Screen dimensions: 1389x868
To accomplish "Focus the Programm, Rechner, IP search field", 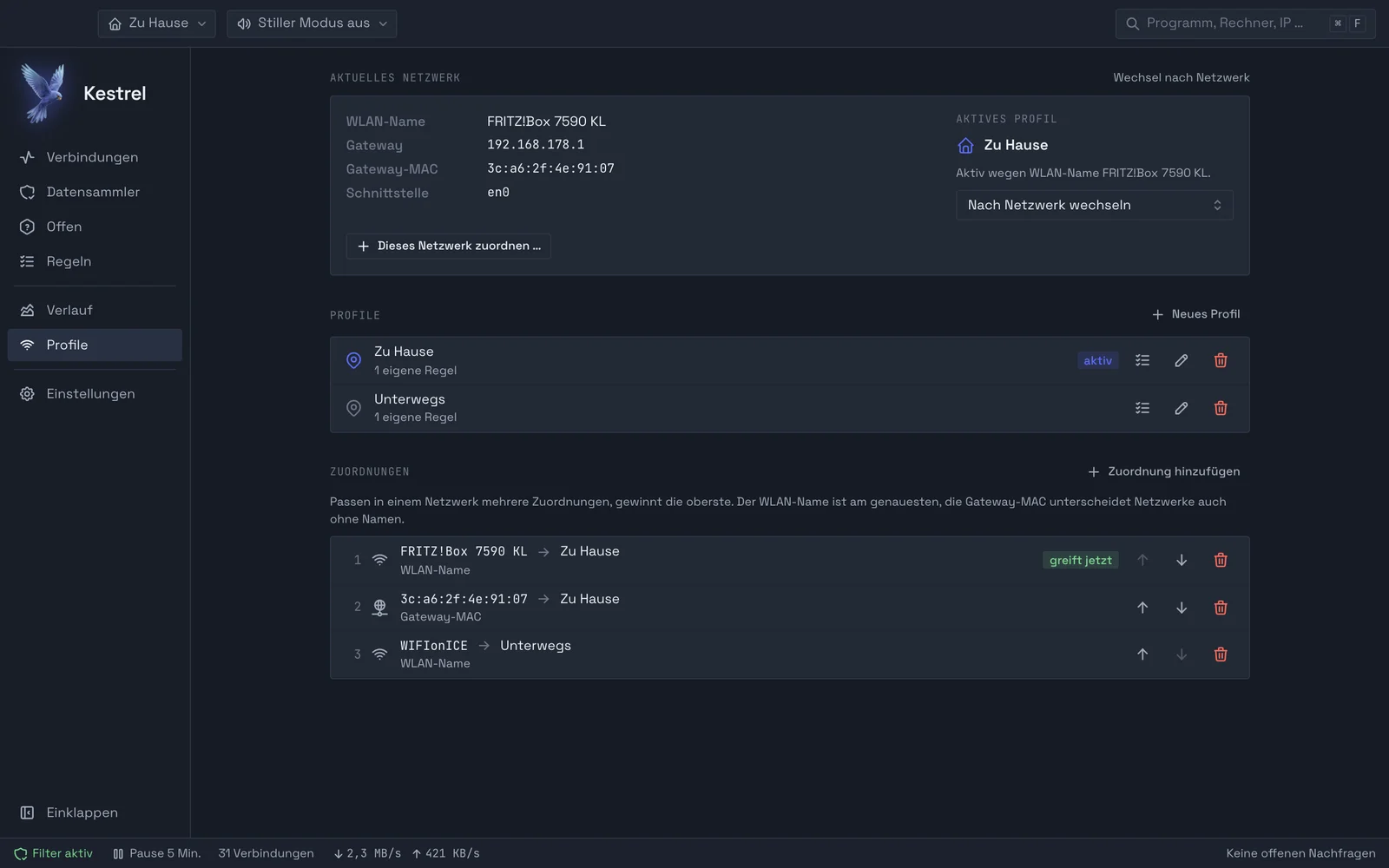I will pyautogui.click(x=1245, y=23).
